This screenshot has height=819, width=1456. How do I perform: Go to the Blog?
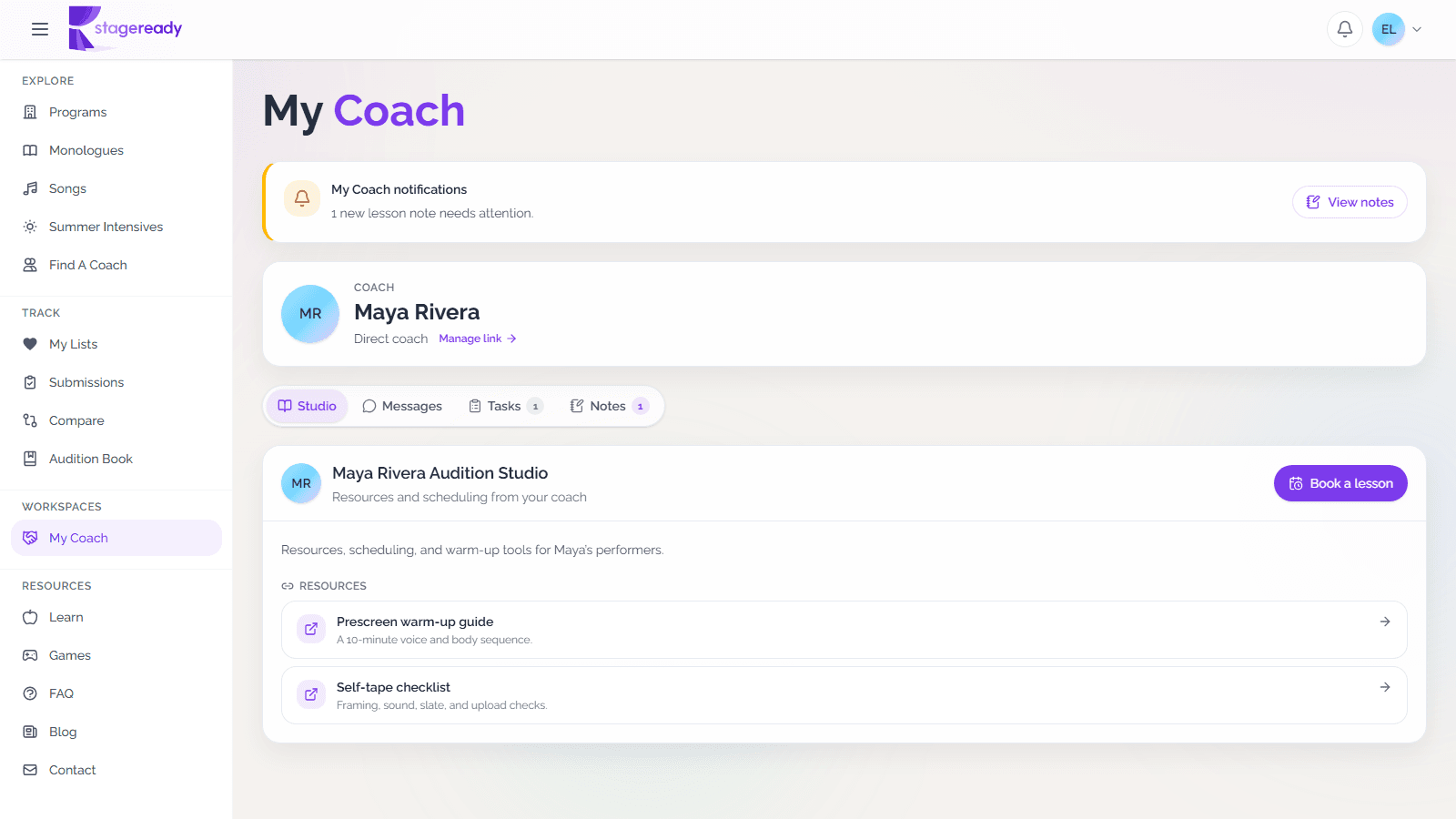click(116, 732)
